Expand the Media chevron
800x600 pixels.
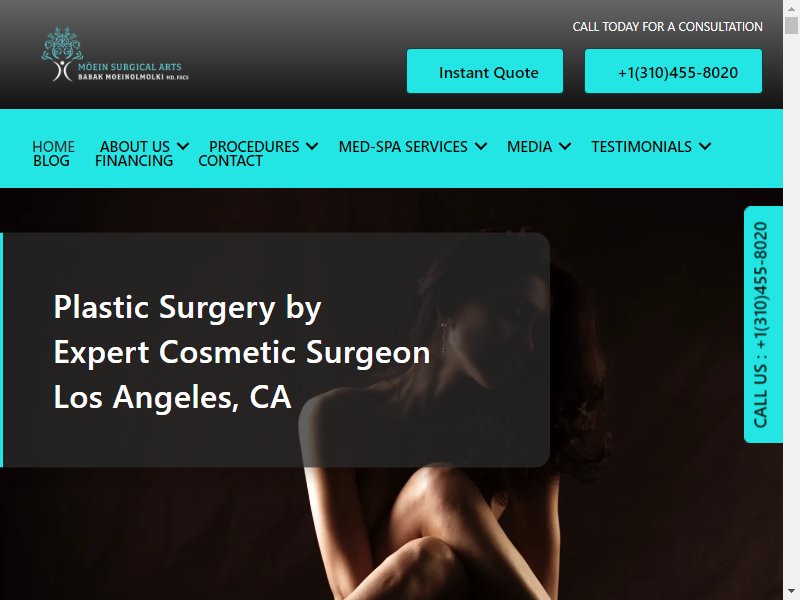click(x=565, y=146)
